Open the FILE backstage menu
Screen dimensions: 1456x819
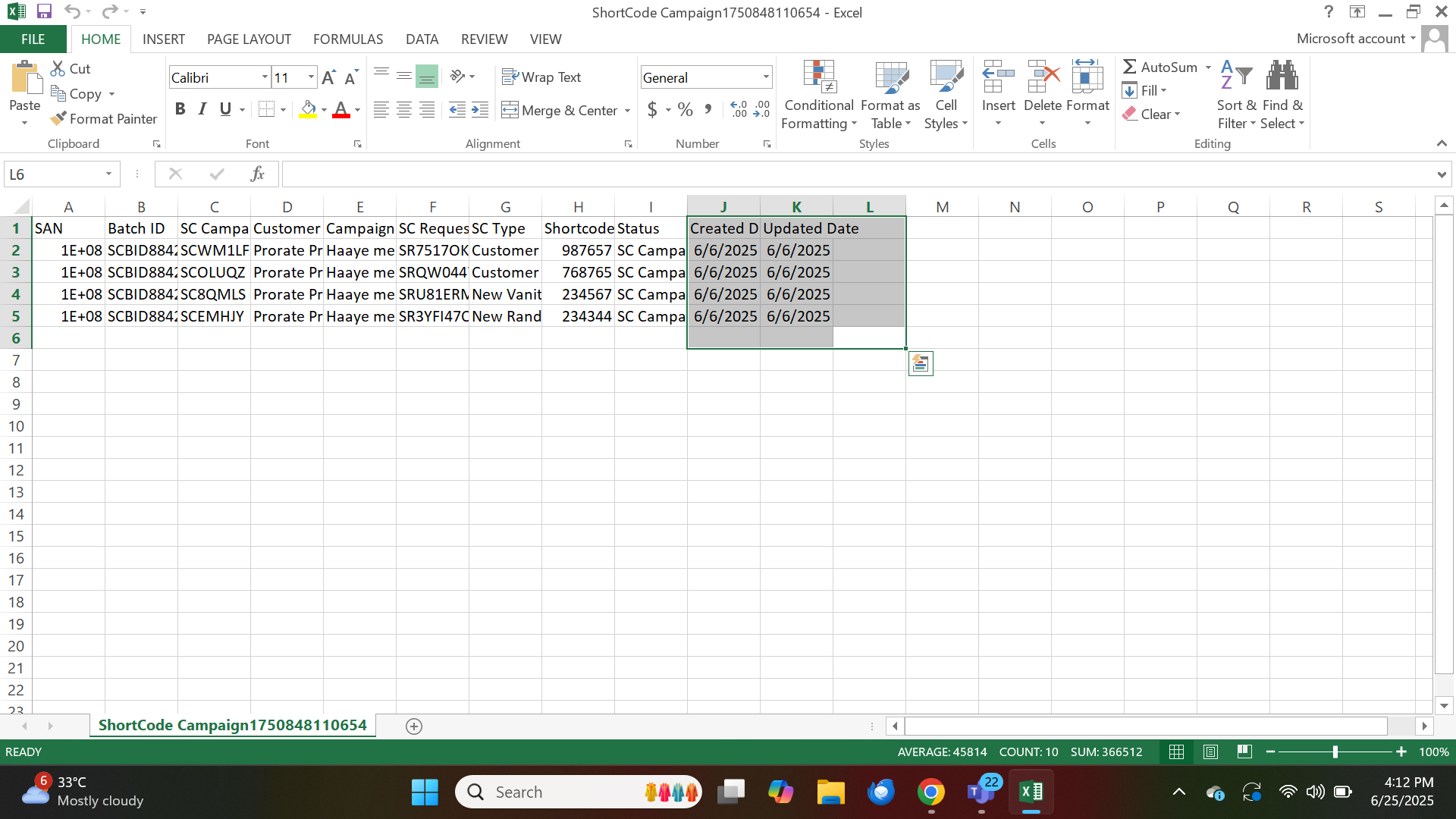tap(33, 39)
